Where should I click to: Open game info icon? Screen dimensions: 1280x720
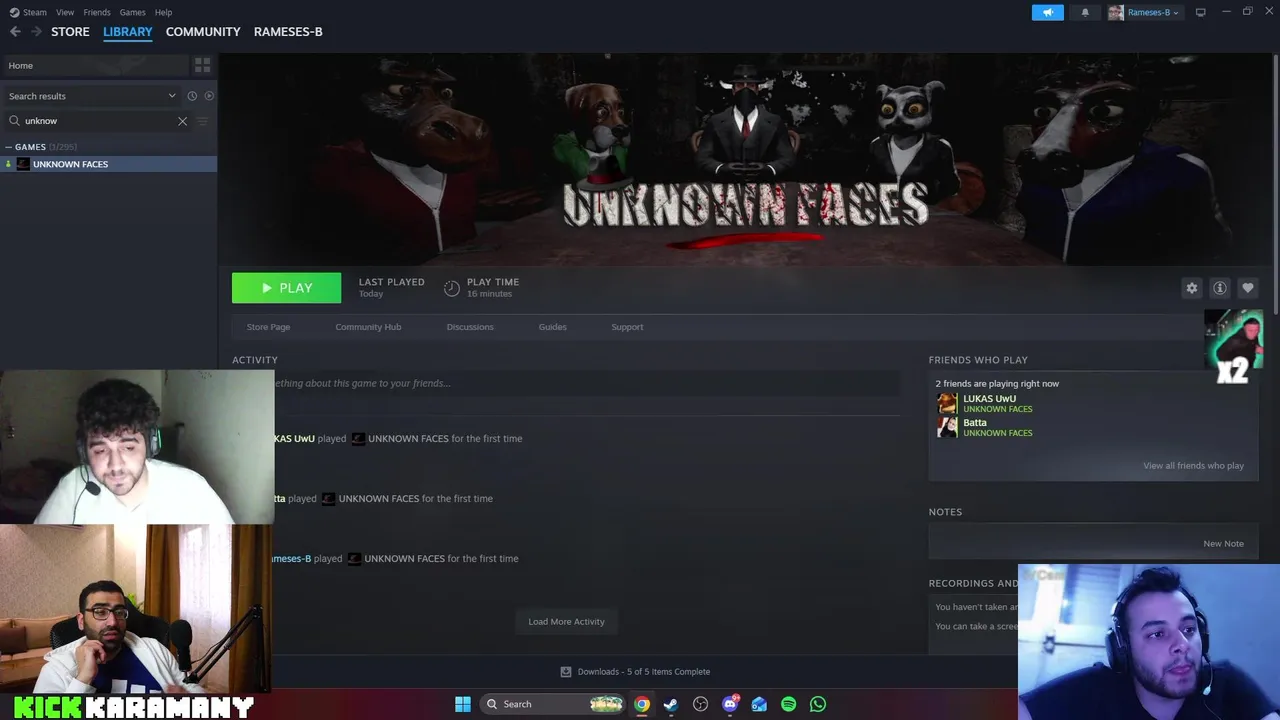(1220, 288)
